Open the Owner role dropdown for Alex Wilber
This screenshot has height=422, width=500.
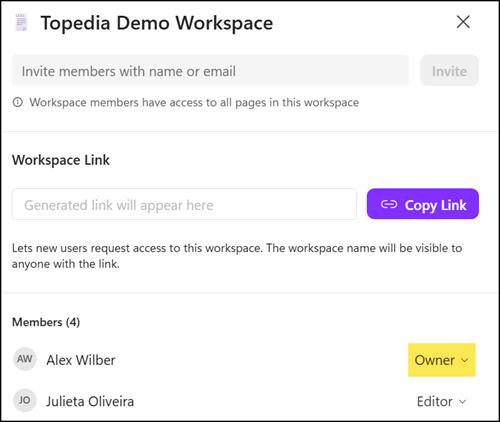coord(442,360)
